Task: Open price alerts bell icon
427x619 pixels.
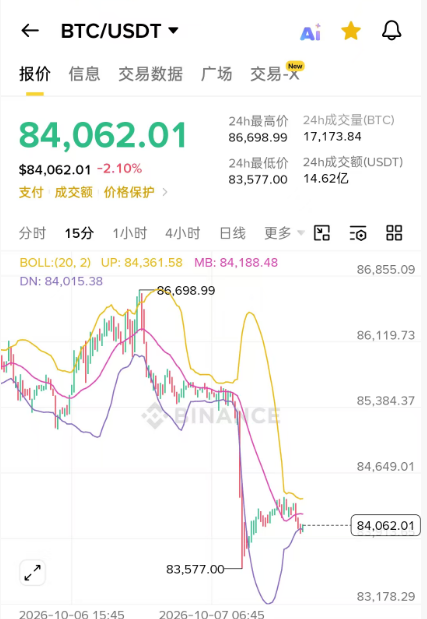Action: click(x=391, y=30)
